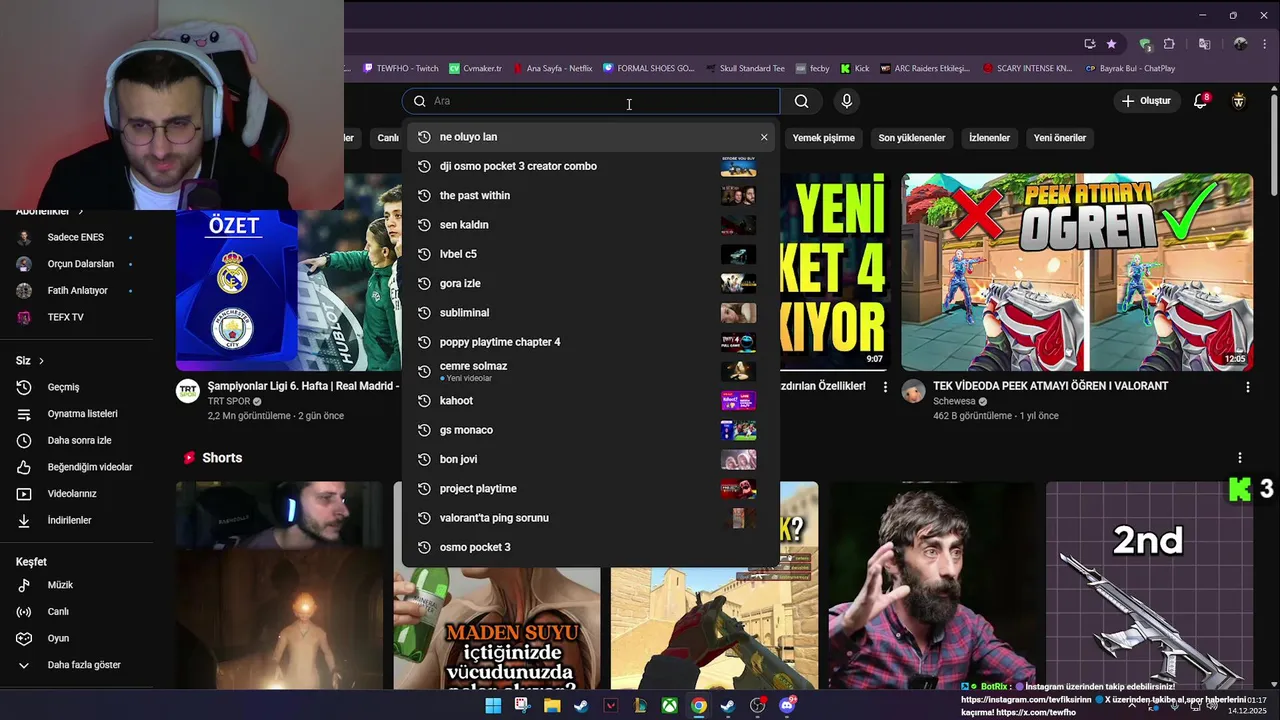The image size is (1280, 720).
Task: Go to Oyun in Keşfet section
Action: [58, 638]
